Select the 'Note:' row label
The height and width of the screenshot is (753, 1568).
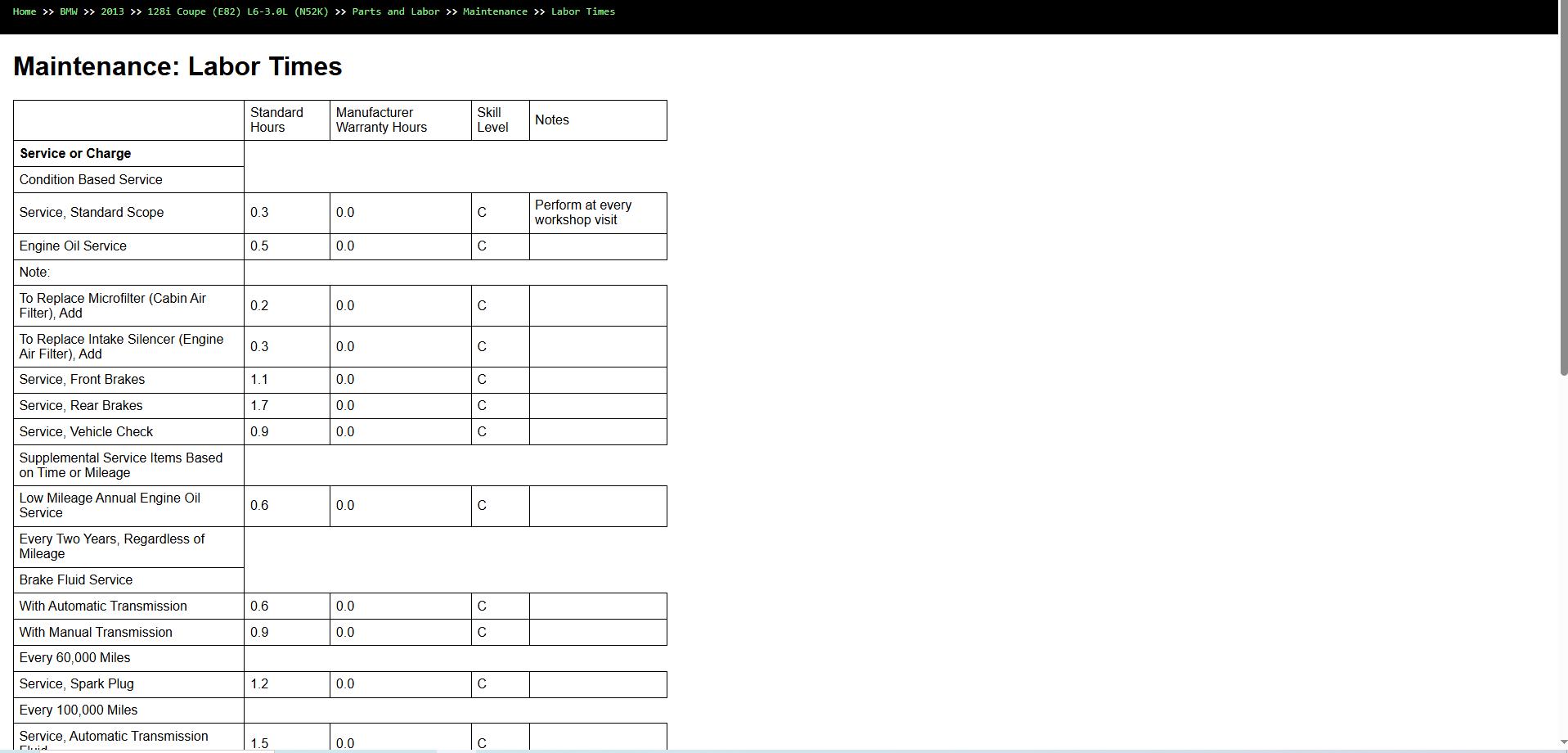coord(128,273)
